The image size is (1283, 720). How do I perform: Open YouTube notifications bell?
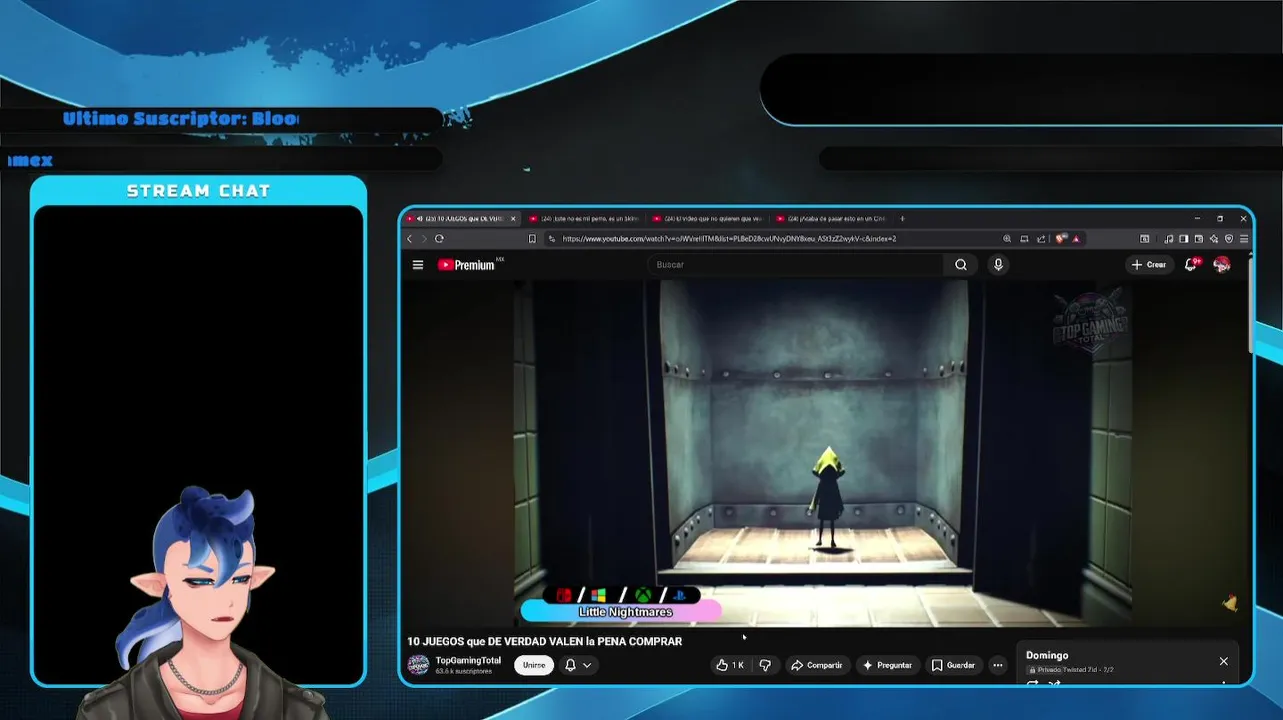(1190, 265)
